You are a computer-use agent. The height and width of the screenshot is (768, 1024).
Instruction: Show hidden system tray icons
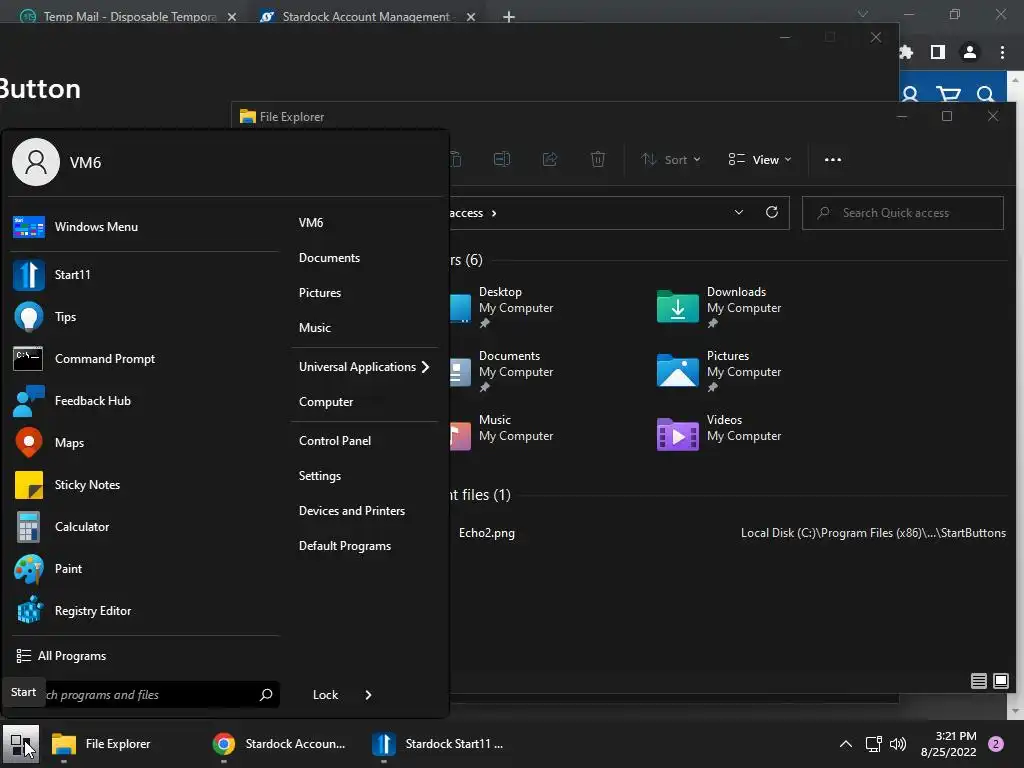pos(846,744)
